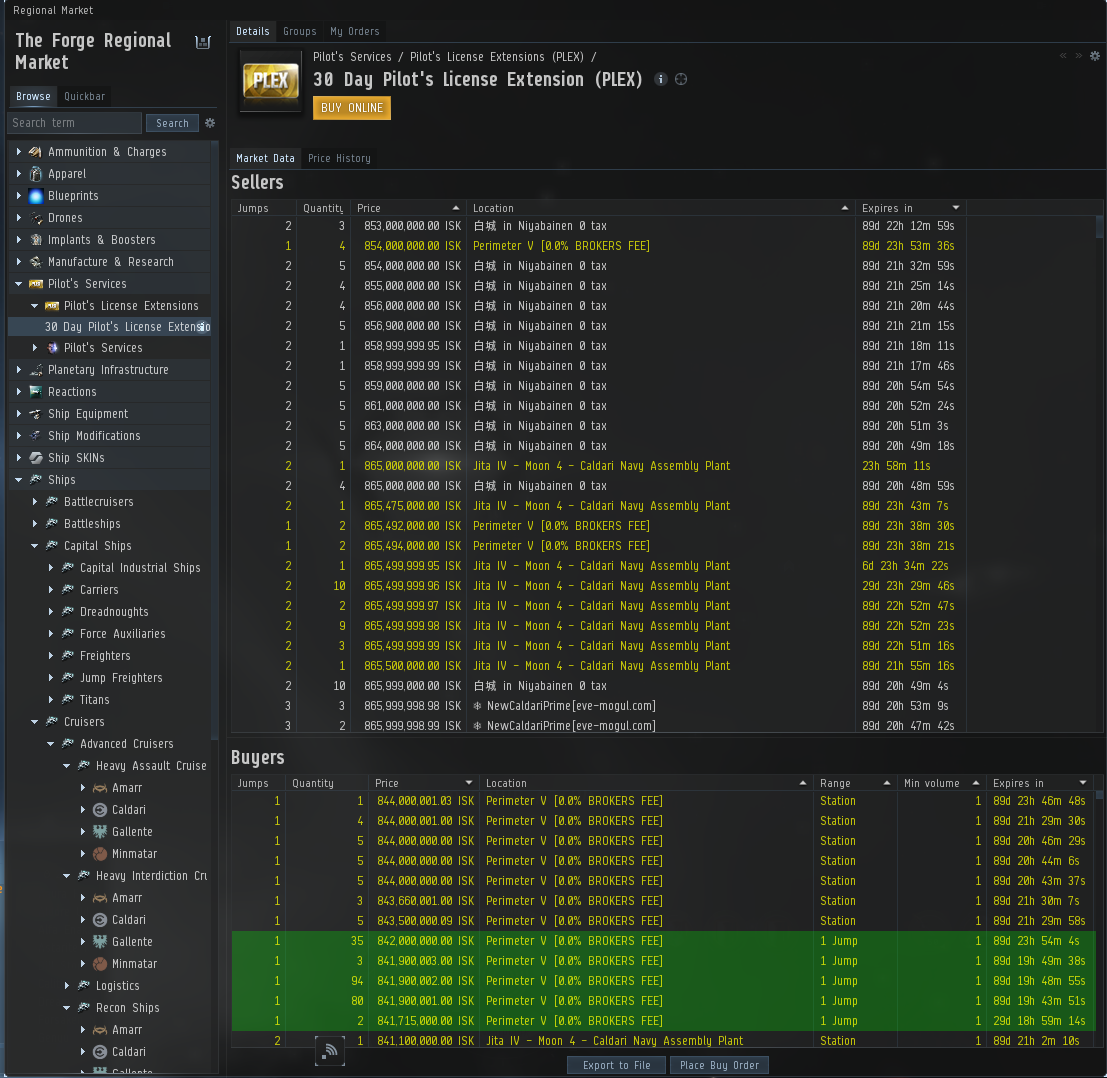This screenshot has width=1107, height=1078.
Task: Expand the Blueprints category
Action: tap(19, 196)
